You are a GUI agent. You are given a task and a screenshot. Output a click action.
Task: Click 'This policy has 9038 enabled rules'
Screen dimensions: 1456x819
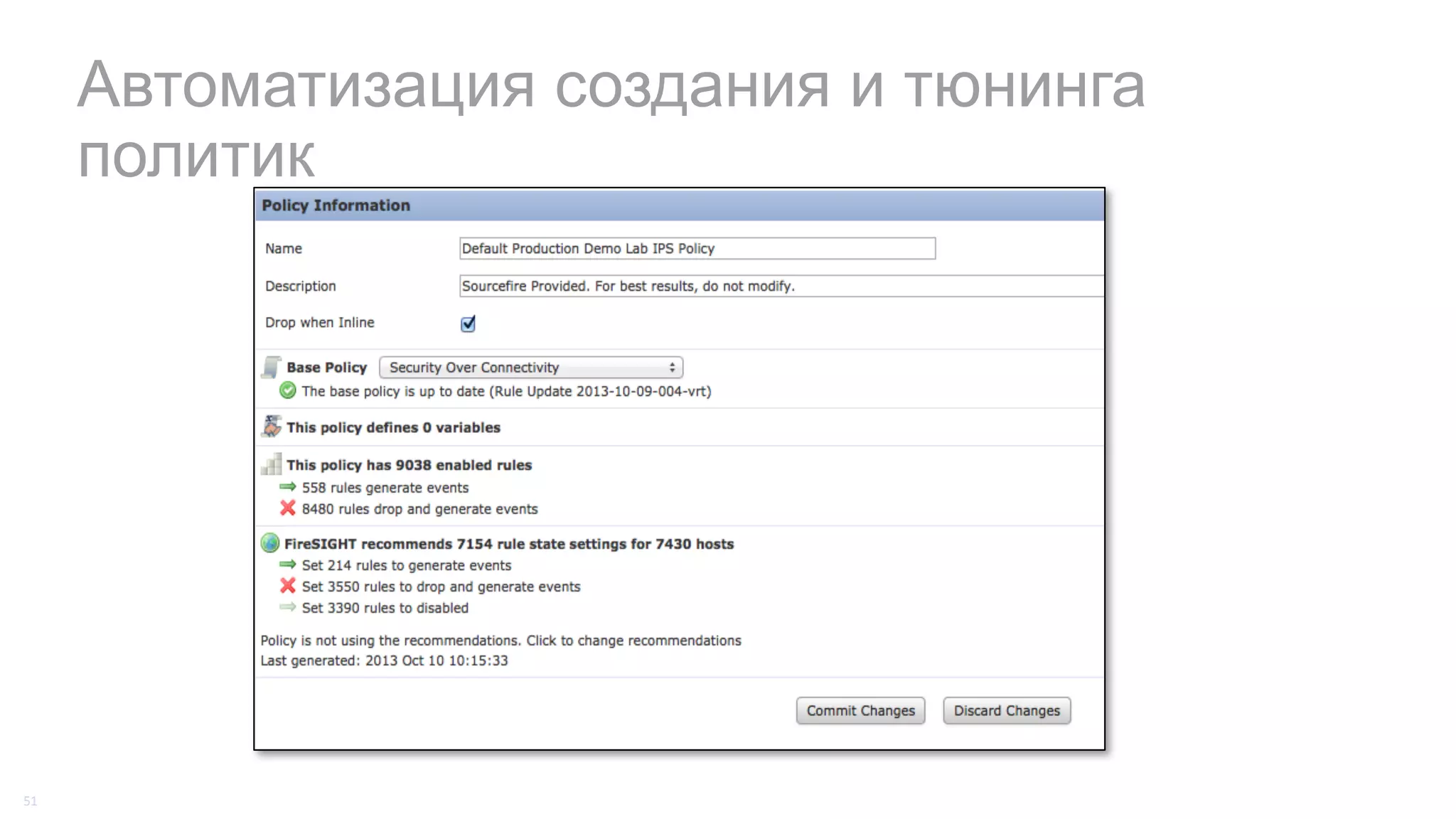coord(409,465)
